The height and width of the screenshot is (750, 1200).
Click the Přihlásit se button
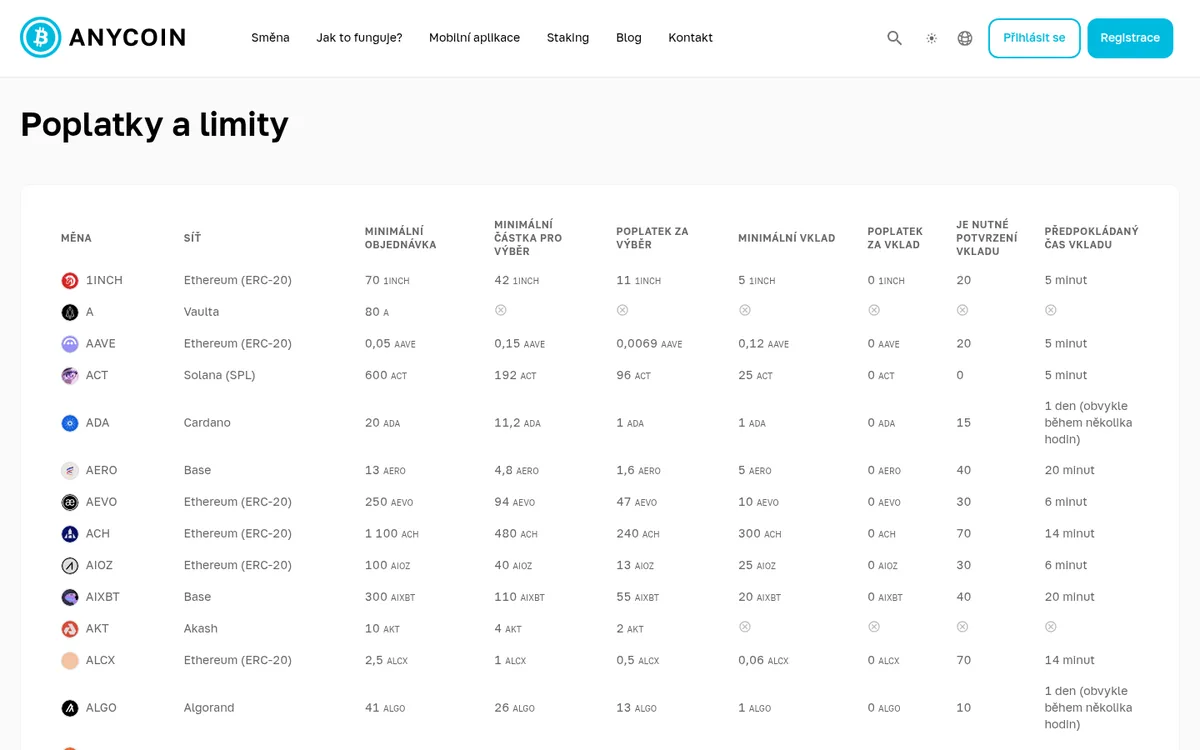(x=1034, y=38)
